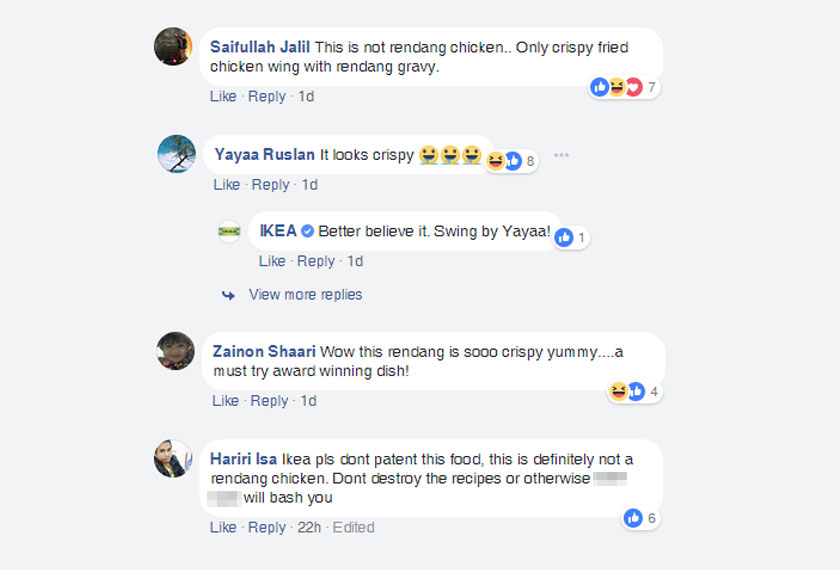Reply to IKEA's comment
Viewport: 840px width, 570px height.
(x=316, y=261)
